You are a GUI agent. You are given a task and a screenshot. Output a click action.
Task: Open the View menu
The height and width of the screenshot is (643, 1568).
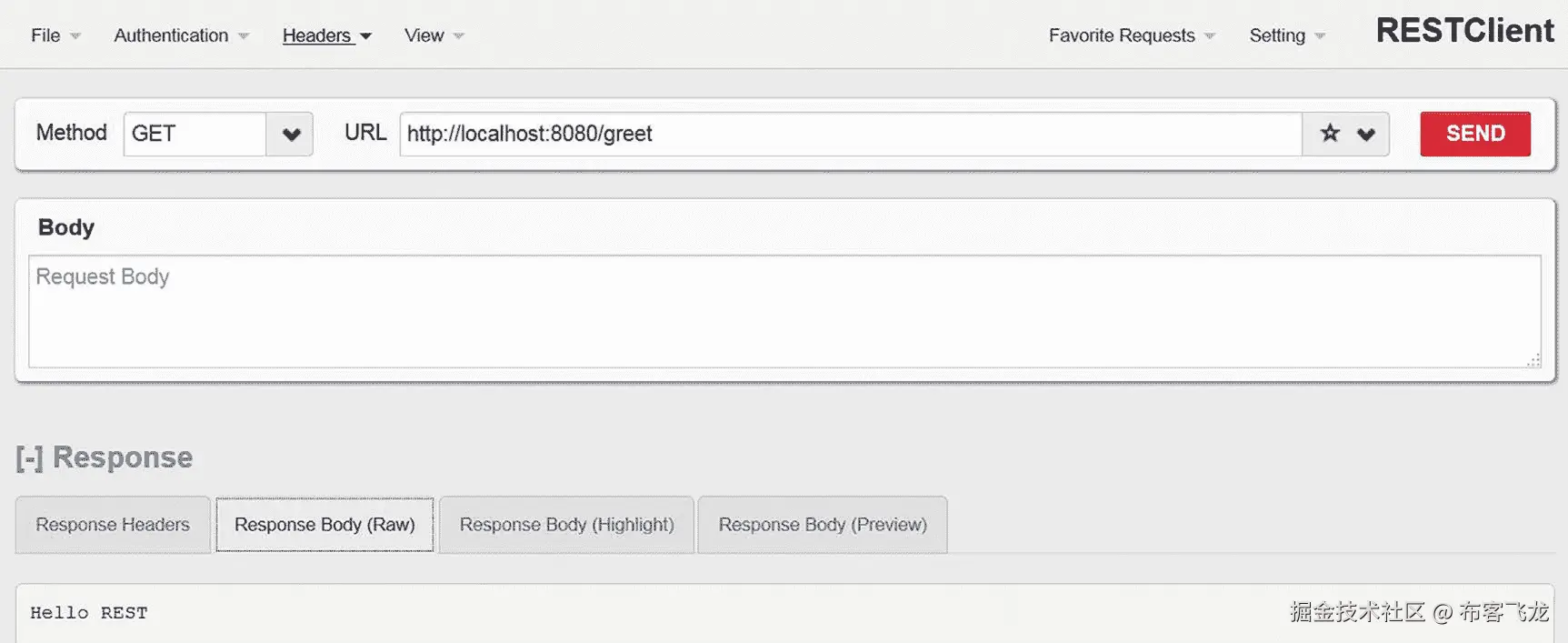[434, 35]
